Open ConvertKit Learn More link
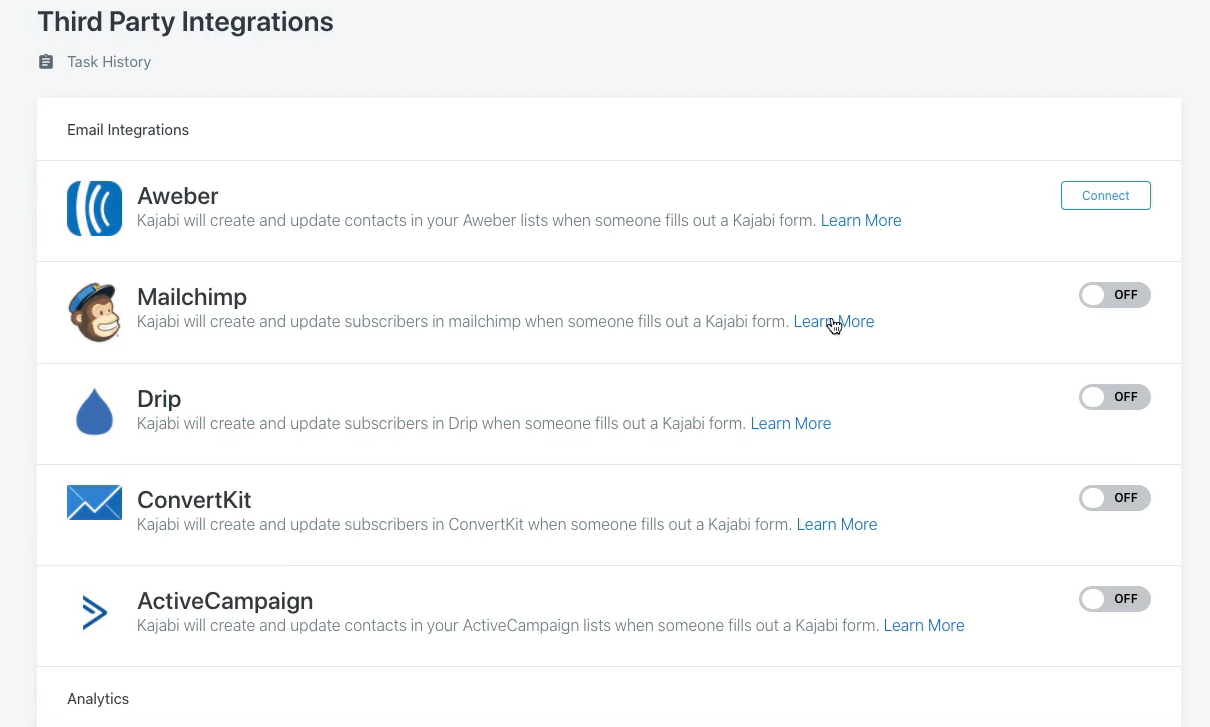This screenshot has height=727, width=1210. click(x=837, y=525)
